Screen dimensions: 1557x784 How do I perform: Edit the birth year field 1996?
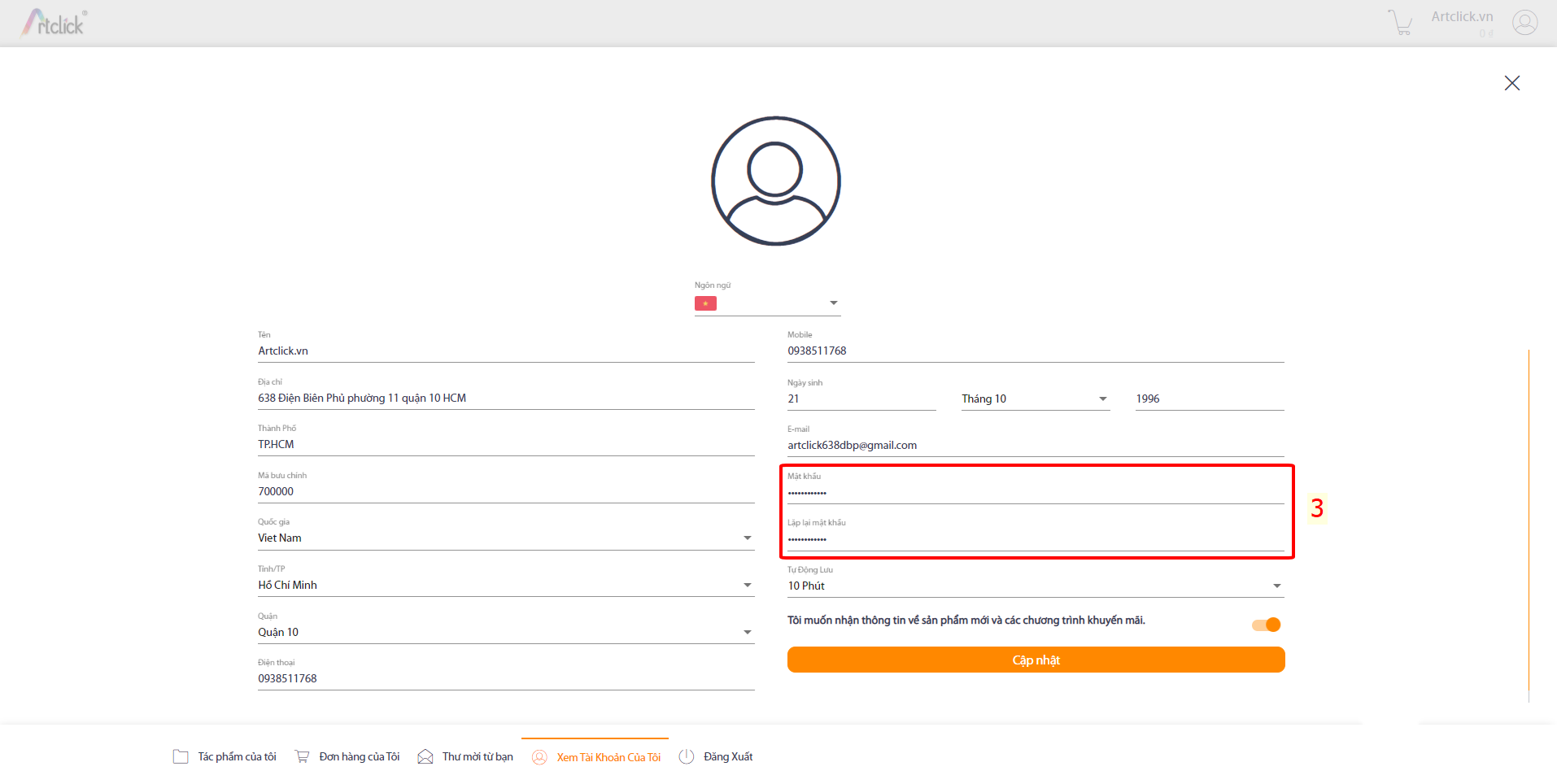[x=1210, y=399]
